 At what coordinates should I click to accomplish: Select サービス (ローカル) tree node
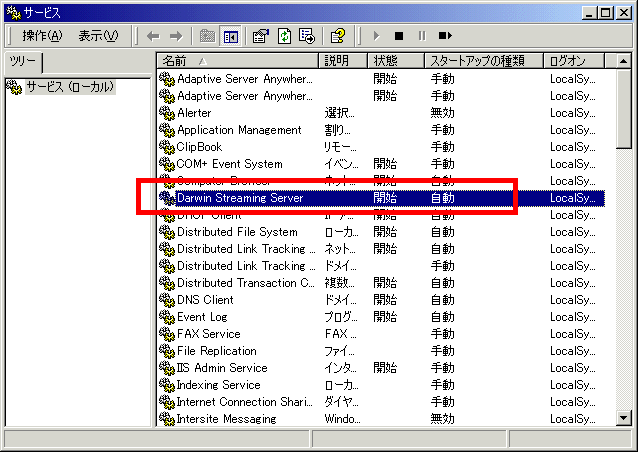70,87
